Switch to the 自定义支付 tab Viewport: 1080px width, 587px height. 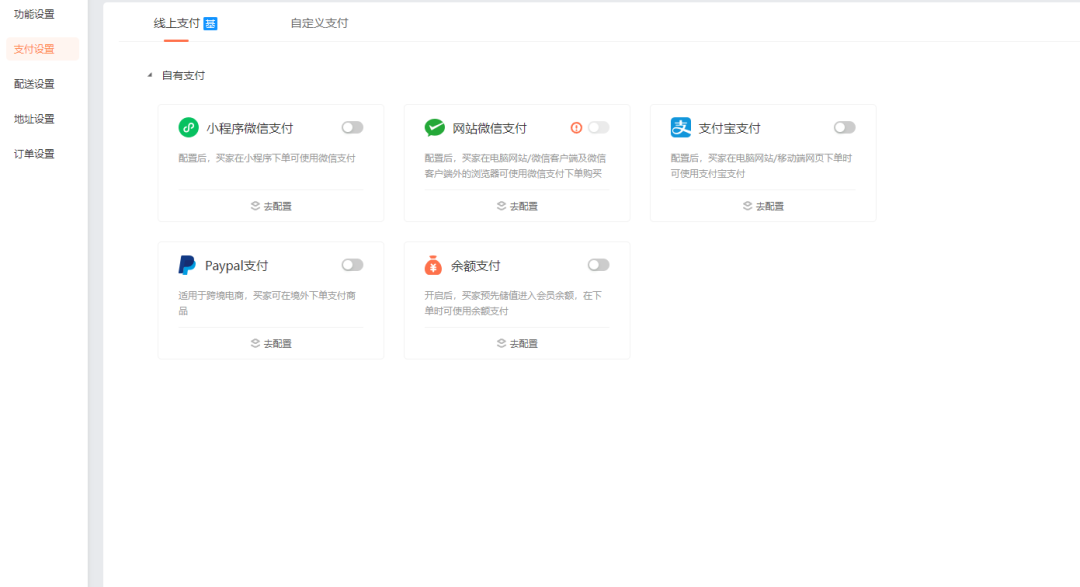coord(320,22)
